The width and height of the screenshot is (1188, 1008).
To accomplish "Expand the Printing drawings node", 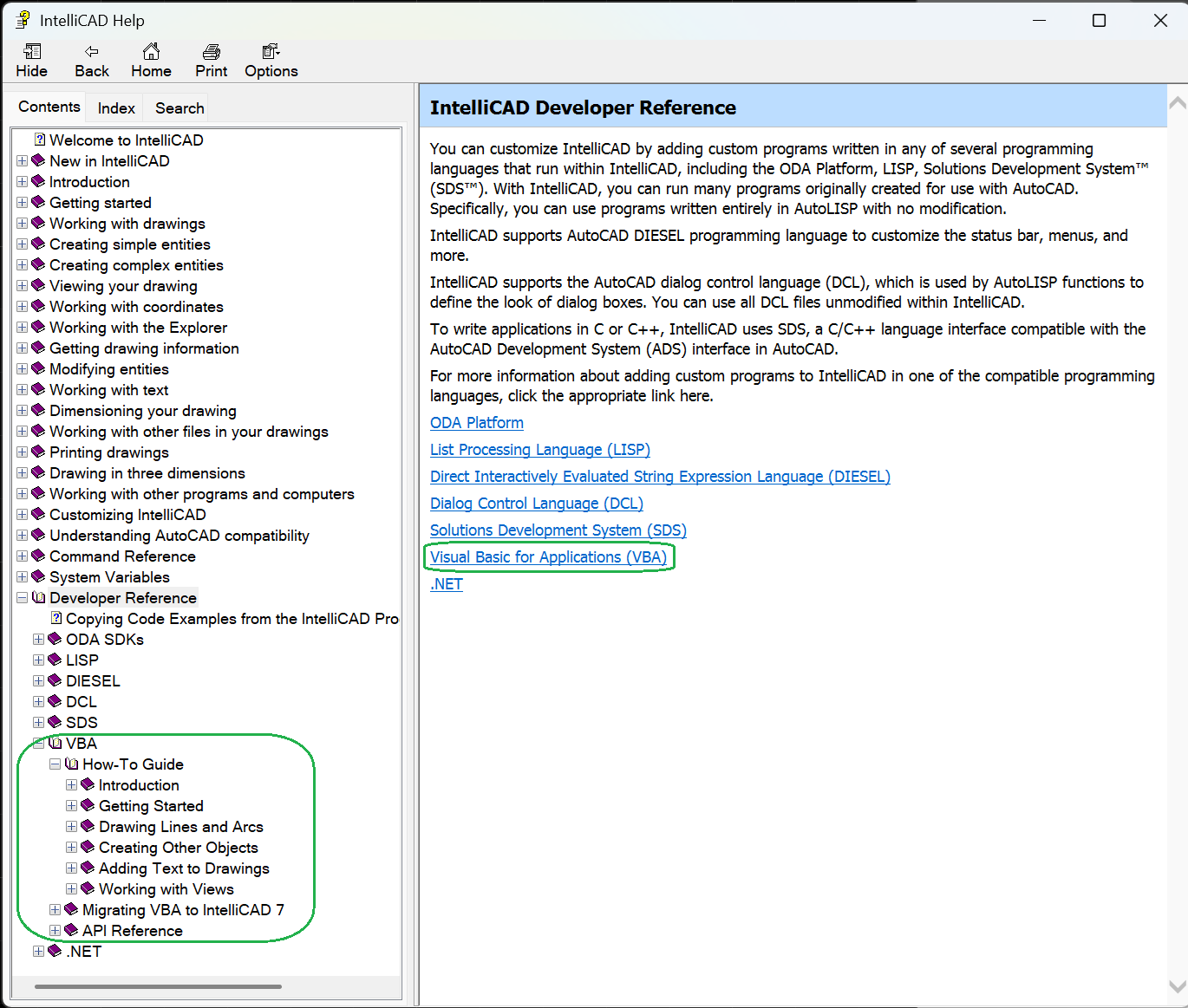I will point(23,452).
